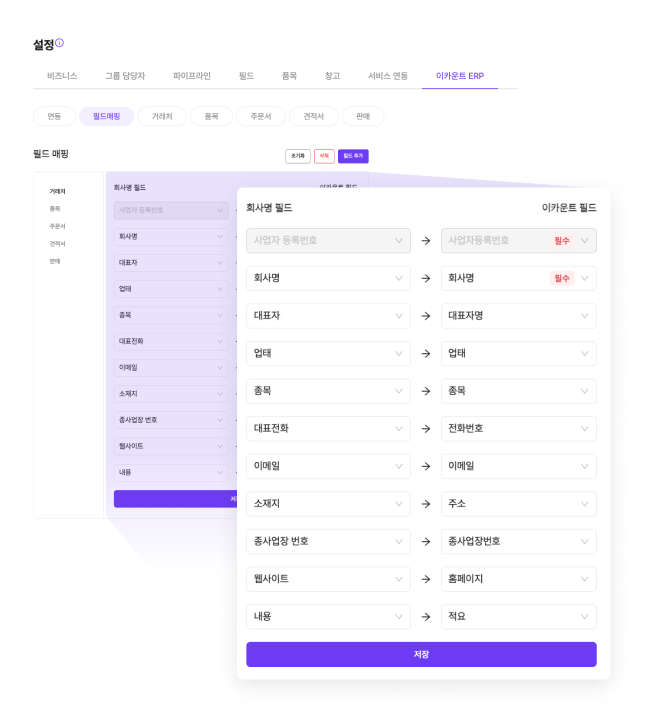Switch to the 서비스 연동 settings tab
This screenshot has width=660, height=708.
pos(388,76)
